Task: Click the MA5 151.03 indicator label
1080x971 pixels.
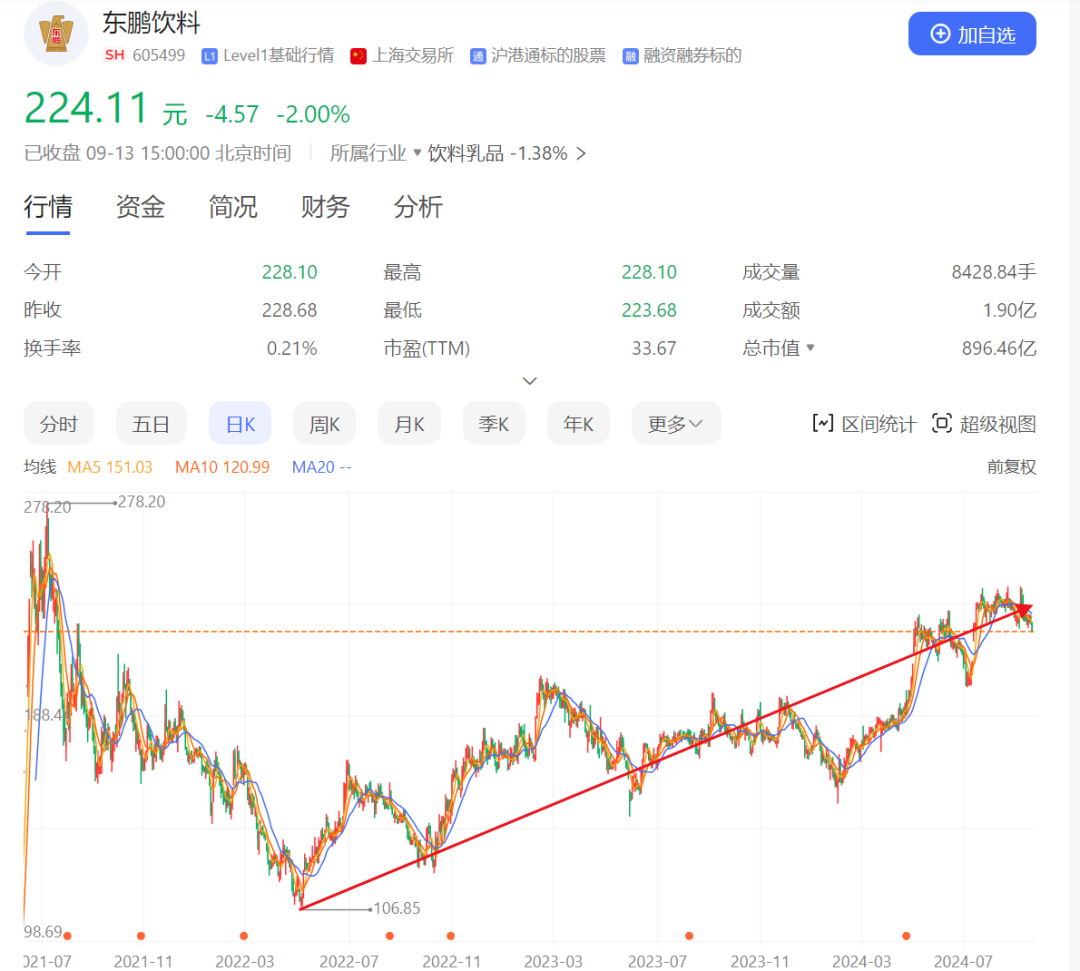Action: coord(110,467)
